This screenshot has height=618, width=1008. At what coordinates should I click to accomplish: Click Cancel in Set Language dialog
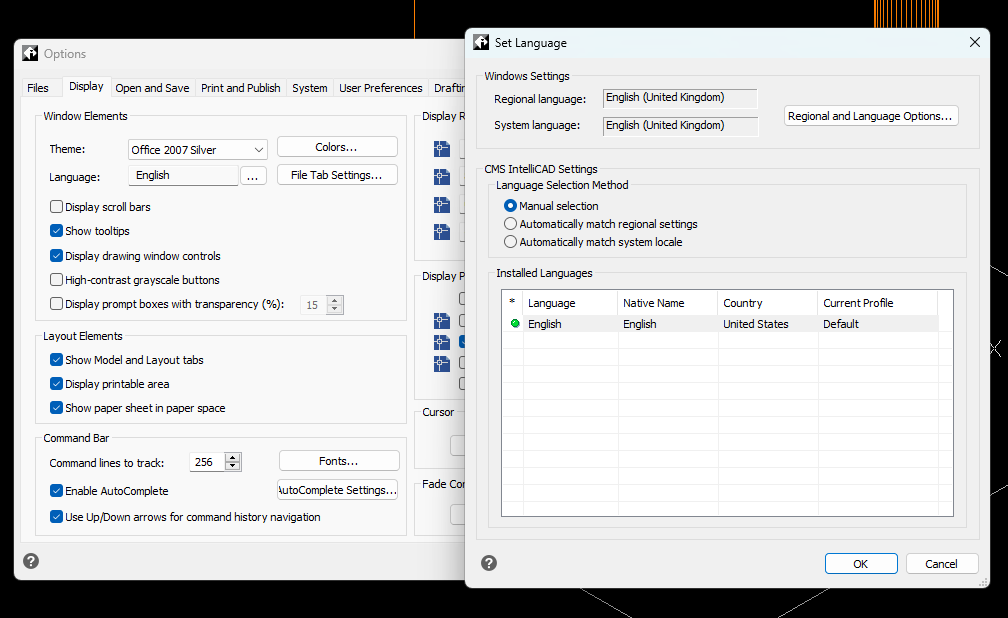(942, 563)
